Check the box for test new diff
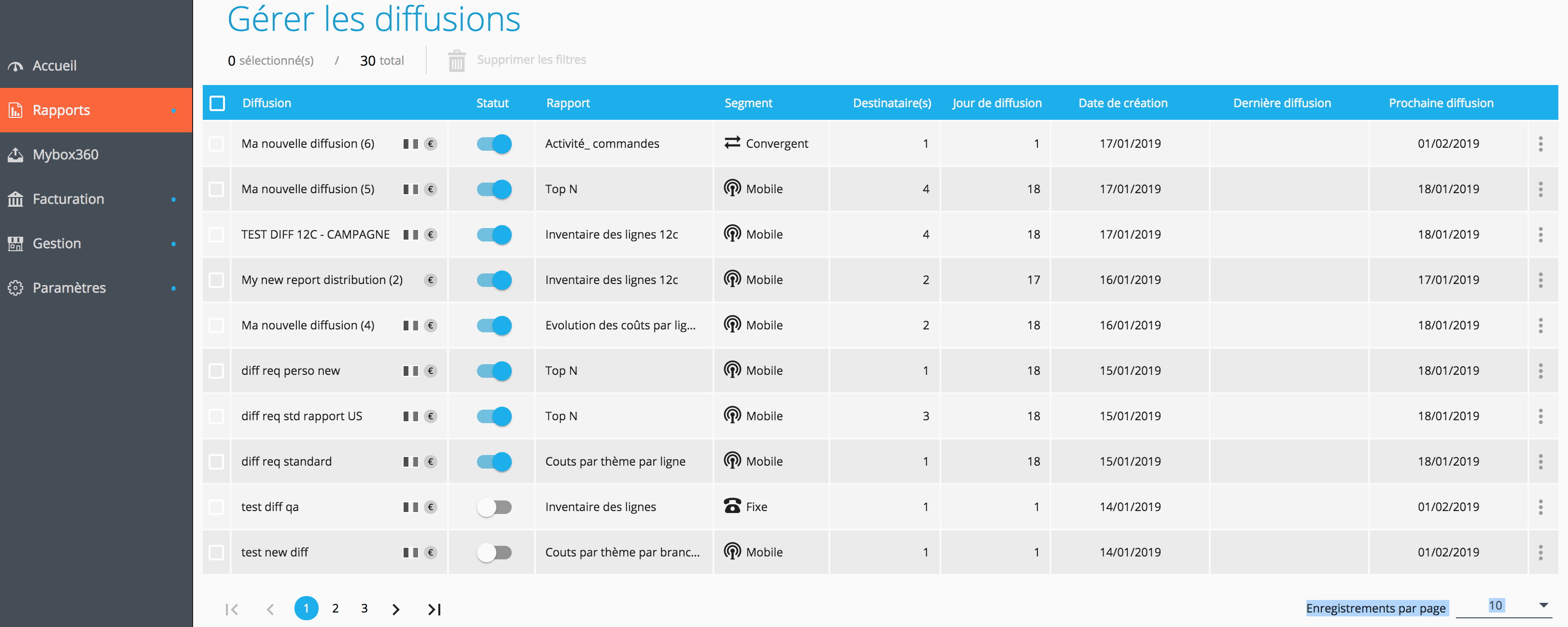Viewport: 1568px width, 627px height. tap(216, 553)
